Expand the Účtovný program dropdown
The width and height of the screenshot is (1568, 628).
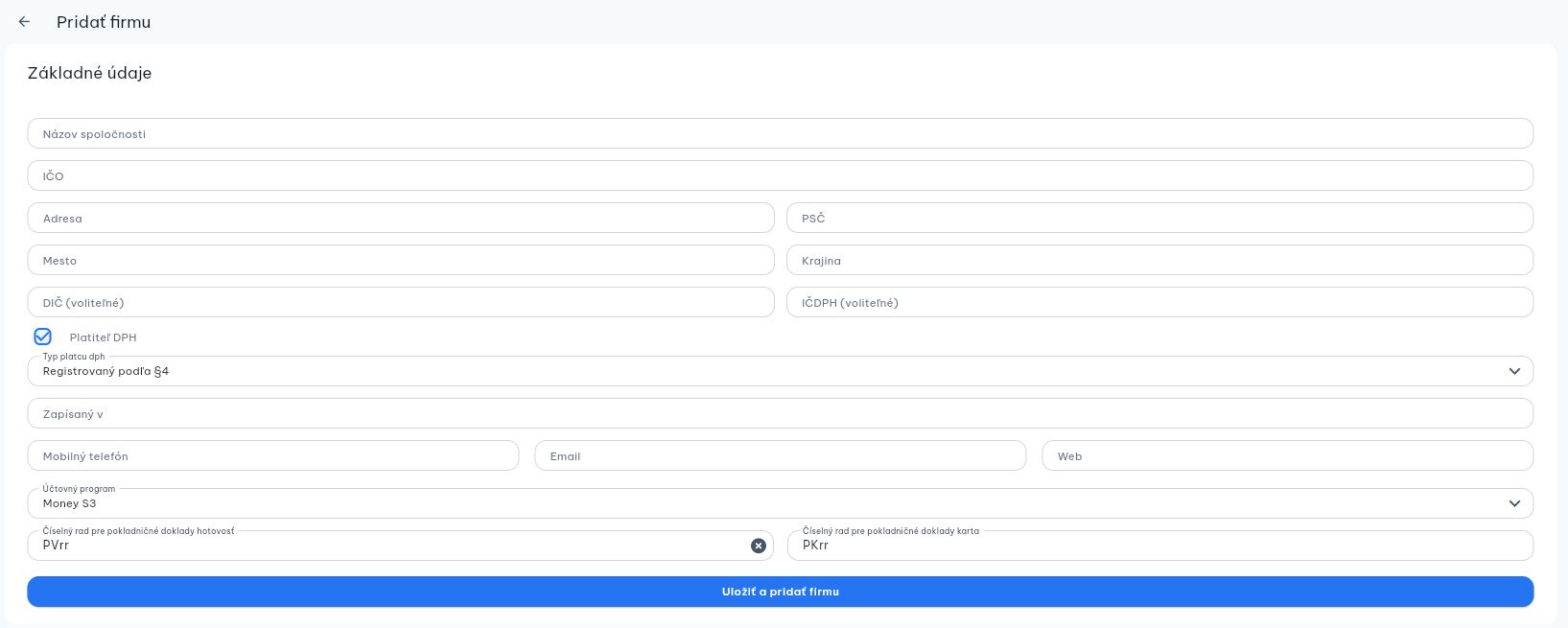781,503
